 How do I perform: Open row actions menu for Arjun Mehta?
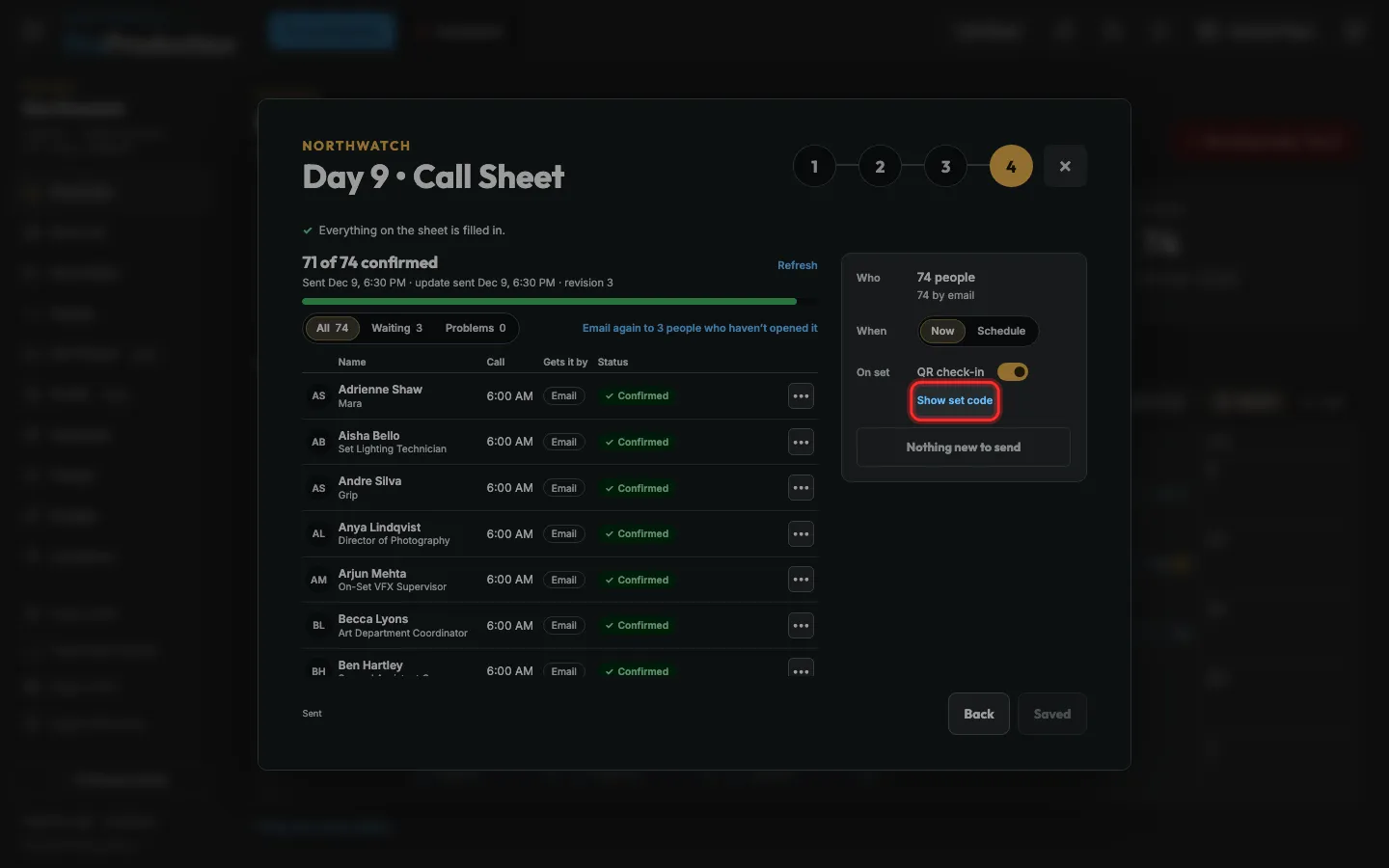point(801,580)
